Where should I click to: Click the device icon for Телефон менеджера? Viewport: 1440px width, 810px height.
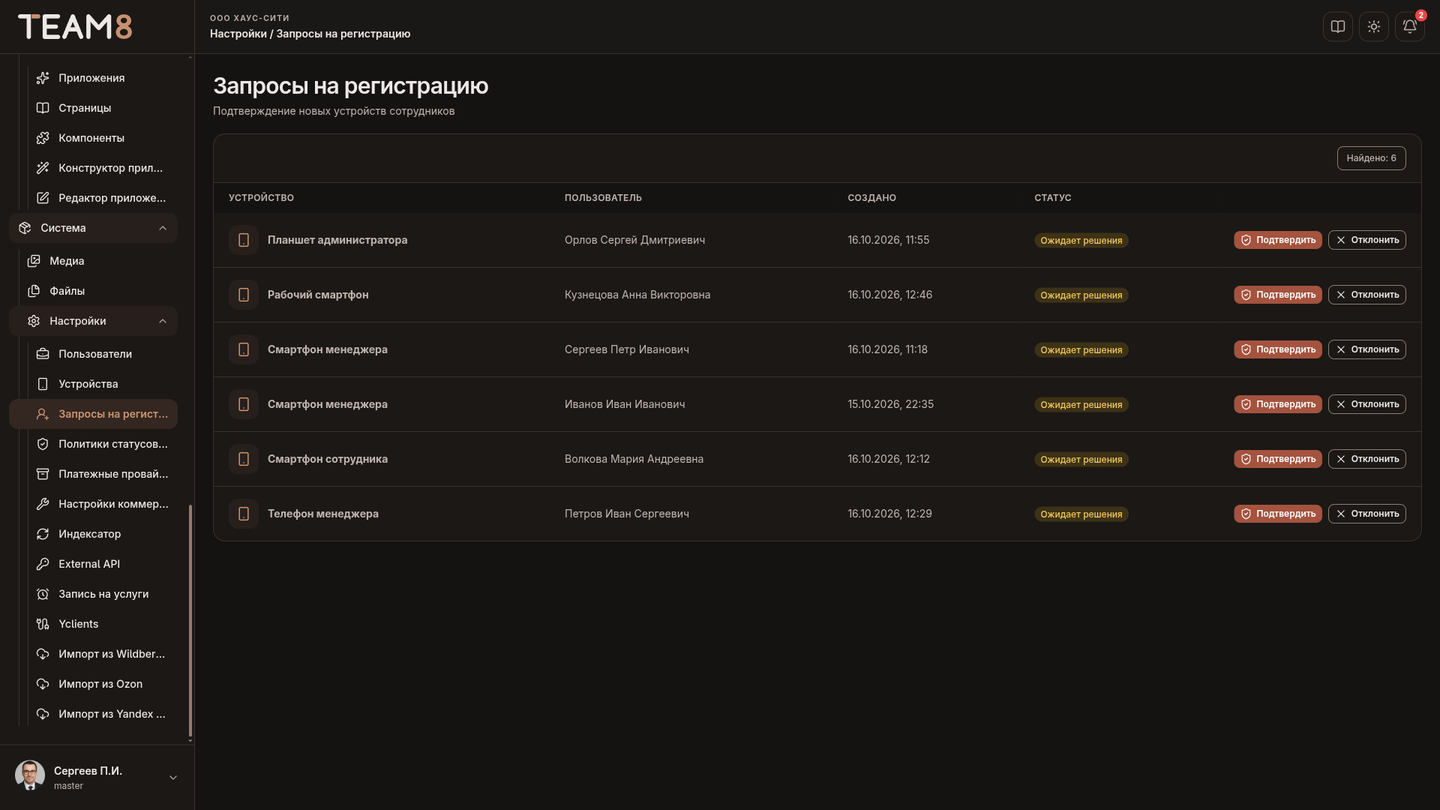click(243, 514)
